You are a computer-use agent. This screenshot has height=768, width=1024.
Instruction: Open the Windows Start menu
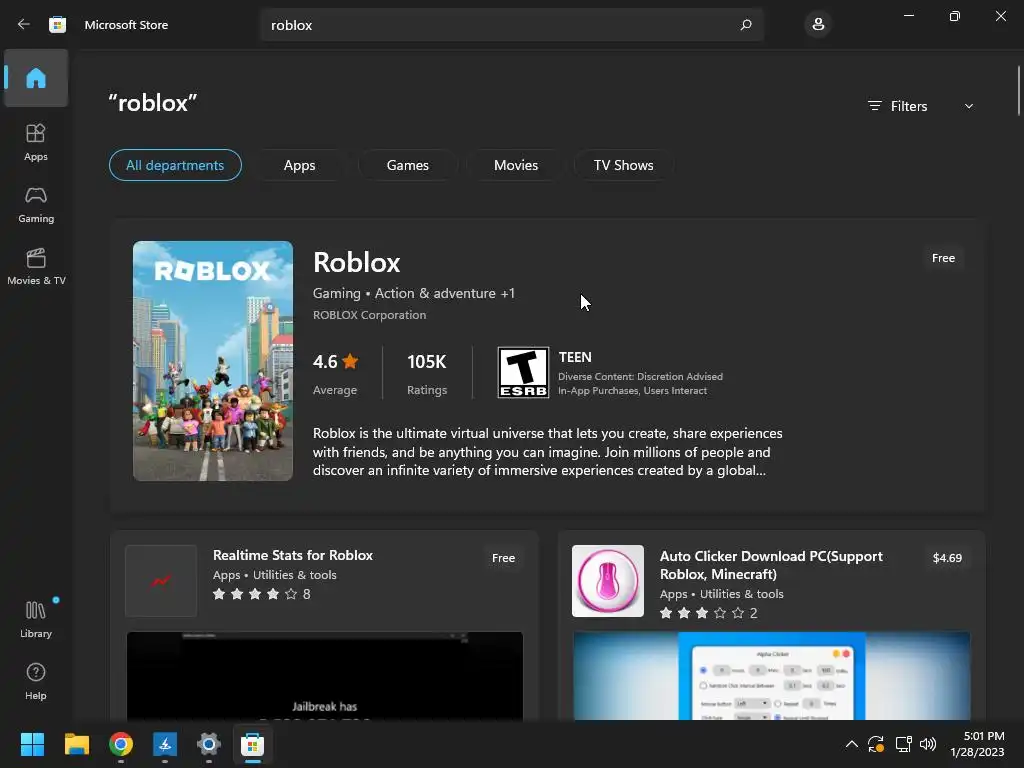[x=32, y=744]
